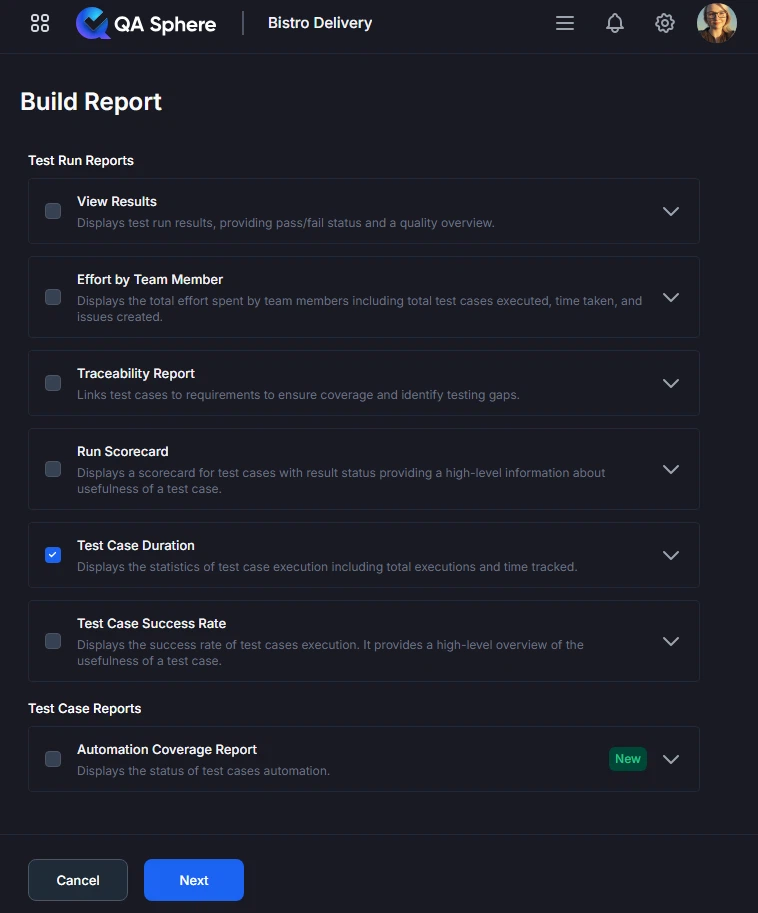Select the Traceability Report checkbox
Viewport: 758px width, 913px height.
(52, 383)
